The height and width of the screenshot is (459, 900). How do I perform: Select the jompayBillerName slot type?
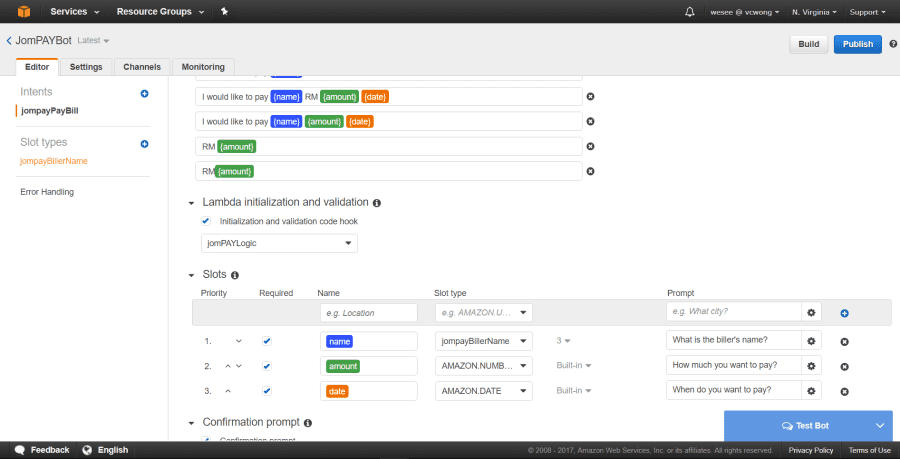coord(54,161)
